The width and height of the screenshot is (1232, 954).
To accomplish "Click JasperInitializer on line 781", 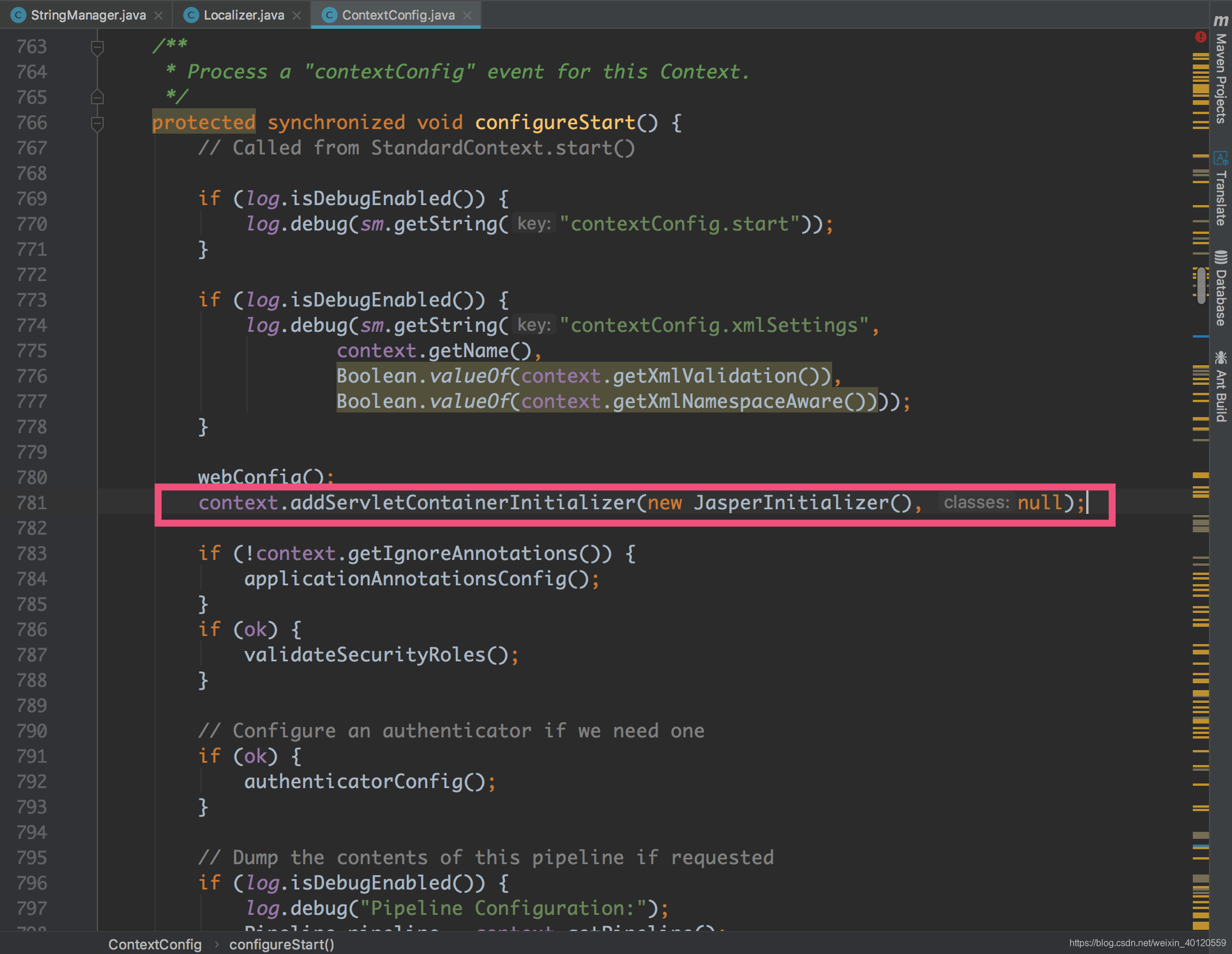I will pos(791,502).
